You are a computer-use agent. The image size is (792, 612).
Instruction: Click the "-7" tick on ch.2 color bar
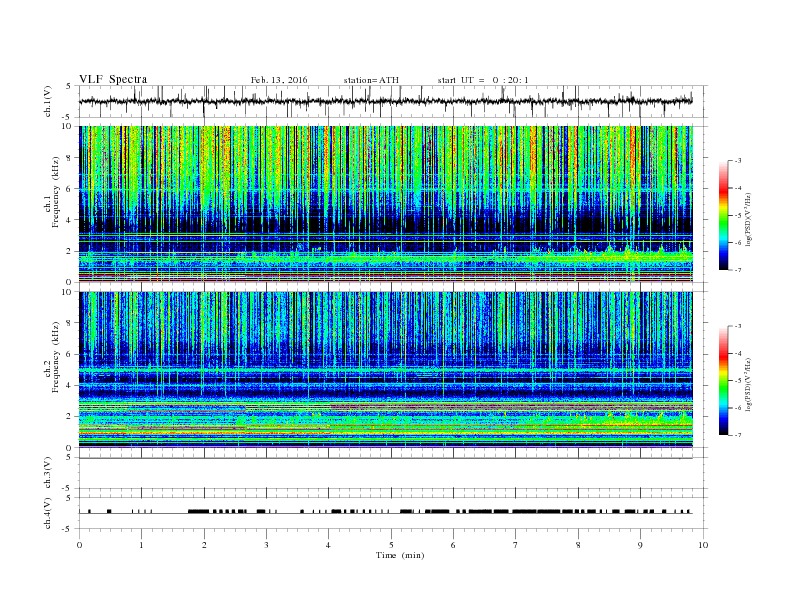pos(737,435)
